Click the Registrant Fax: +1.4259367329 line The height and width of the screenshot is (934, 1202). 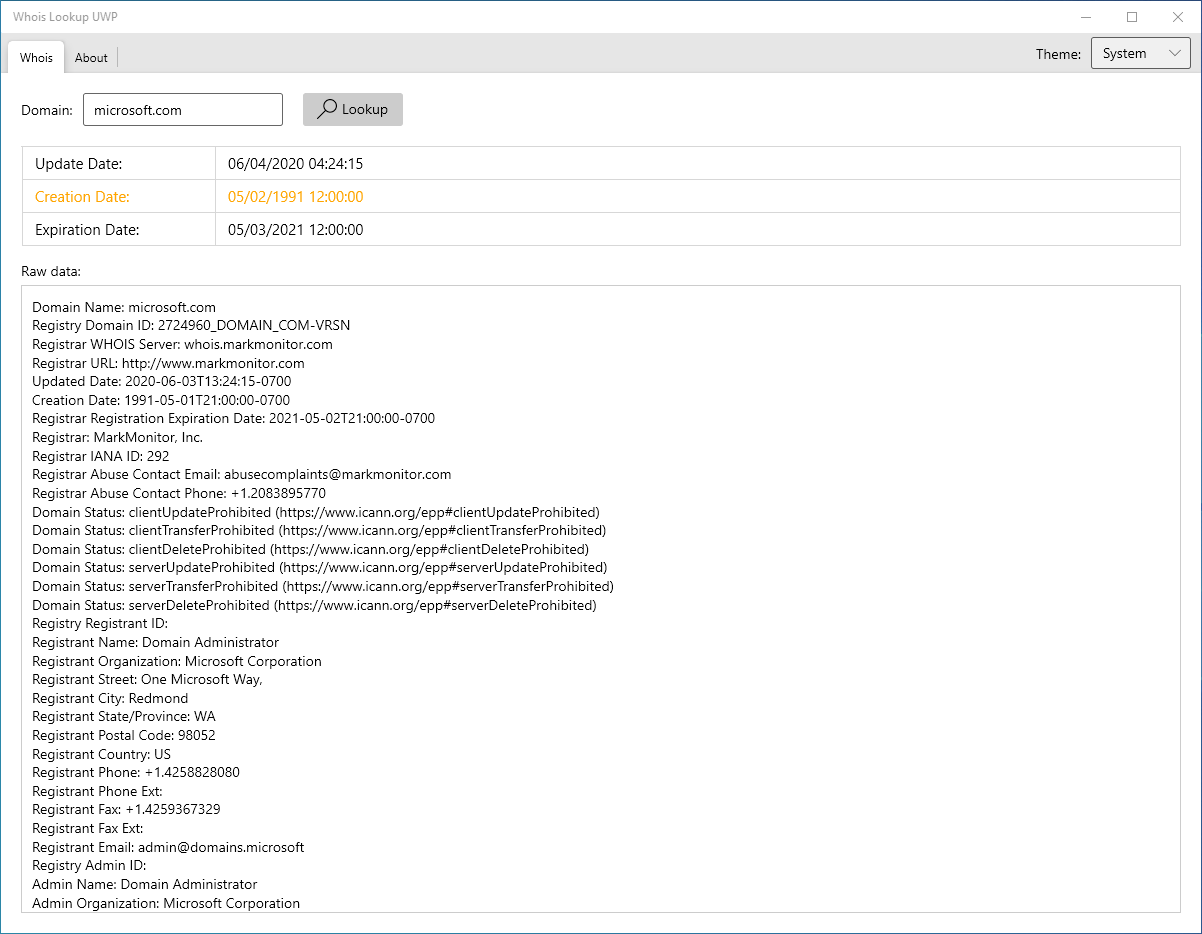126,809
